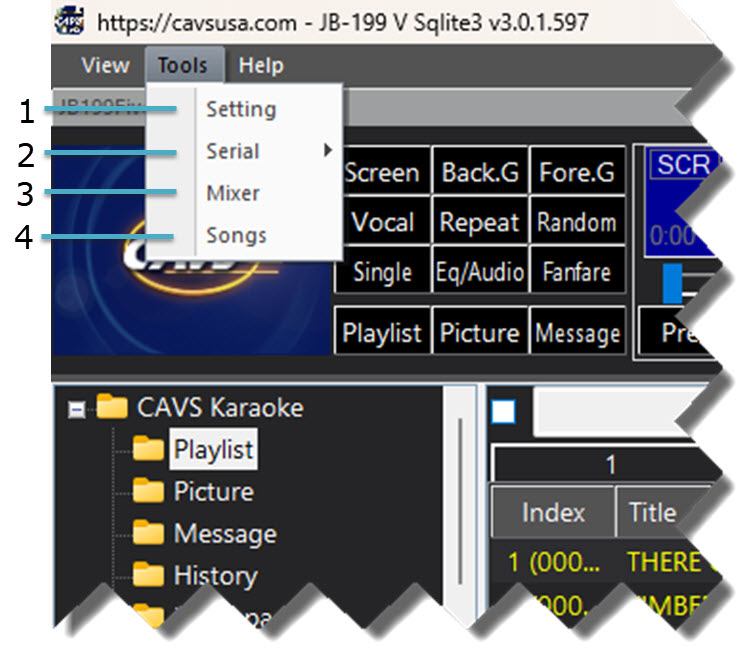This screenshot has width=751, height=659.
Task: Click the Fanfare button
Action: (x=576, y=272)
